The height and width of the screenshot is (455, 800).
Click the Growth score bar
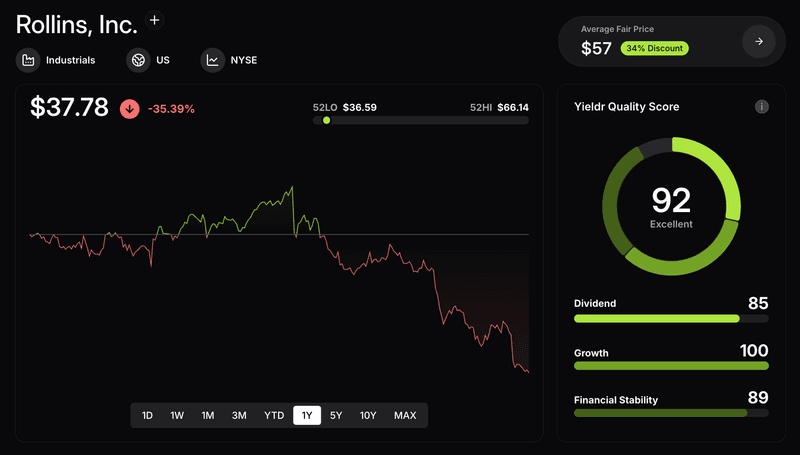click(x=671, y=366)
